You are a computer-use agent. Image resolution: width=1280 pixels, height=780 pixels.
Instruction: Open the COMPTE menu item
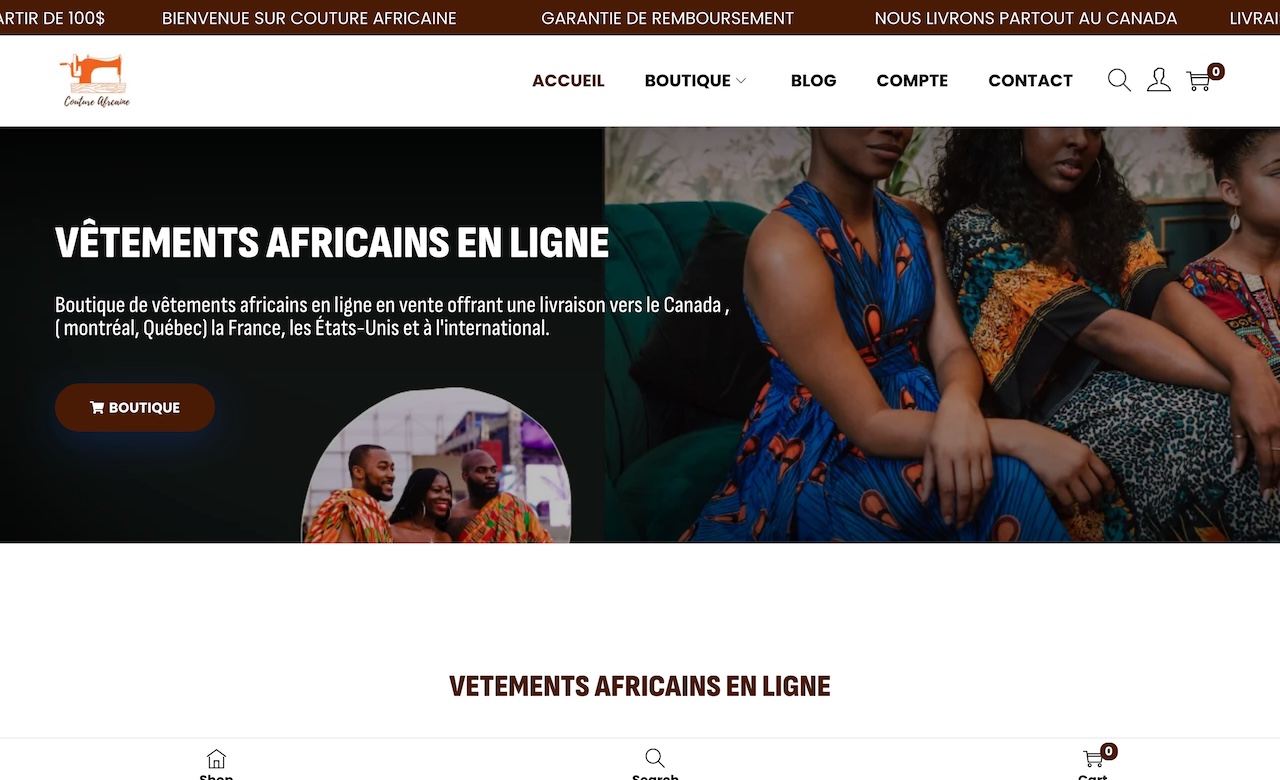tap(912, 81)
